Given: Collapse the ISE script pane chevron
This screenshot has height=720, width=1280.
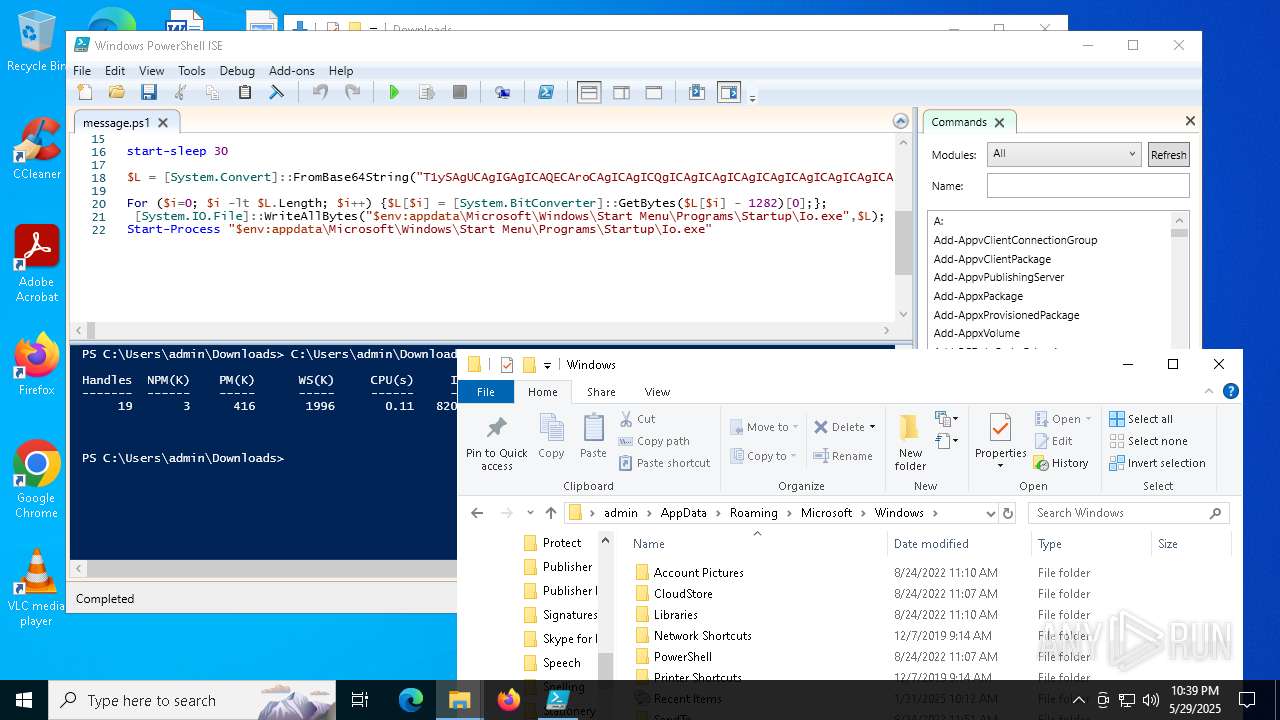Looking at the screenshot, I should tap(900, 122).
